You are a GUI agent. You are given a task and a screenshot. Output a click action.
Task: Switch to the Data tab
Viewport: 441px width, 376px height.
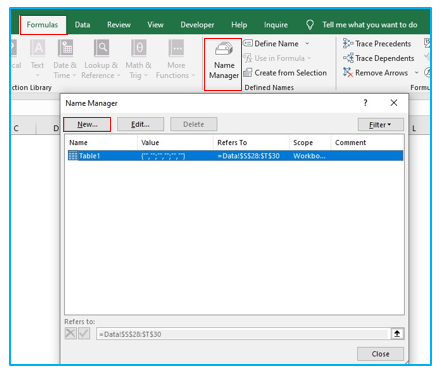[82, 25]
